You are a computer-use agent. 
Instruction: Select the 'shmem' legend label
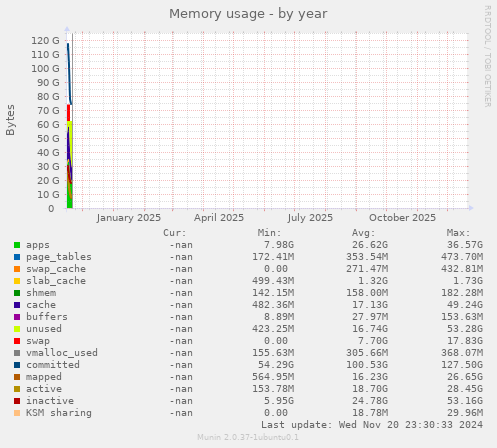coord(41,293)
